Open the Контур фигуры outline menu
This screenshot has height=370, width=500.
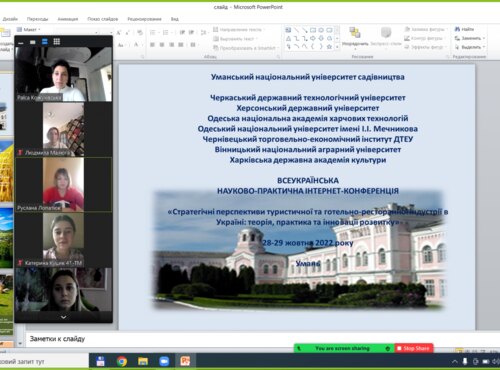pyautogui.click(x=424, y=39)
